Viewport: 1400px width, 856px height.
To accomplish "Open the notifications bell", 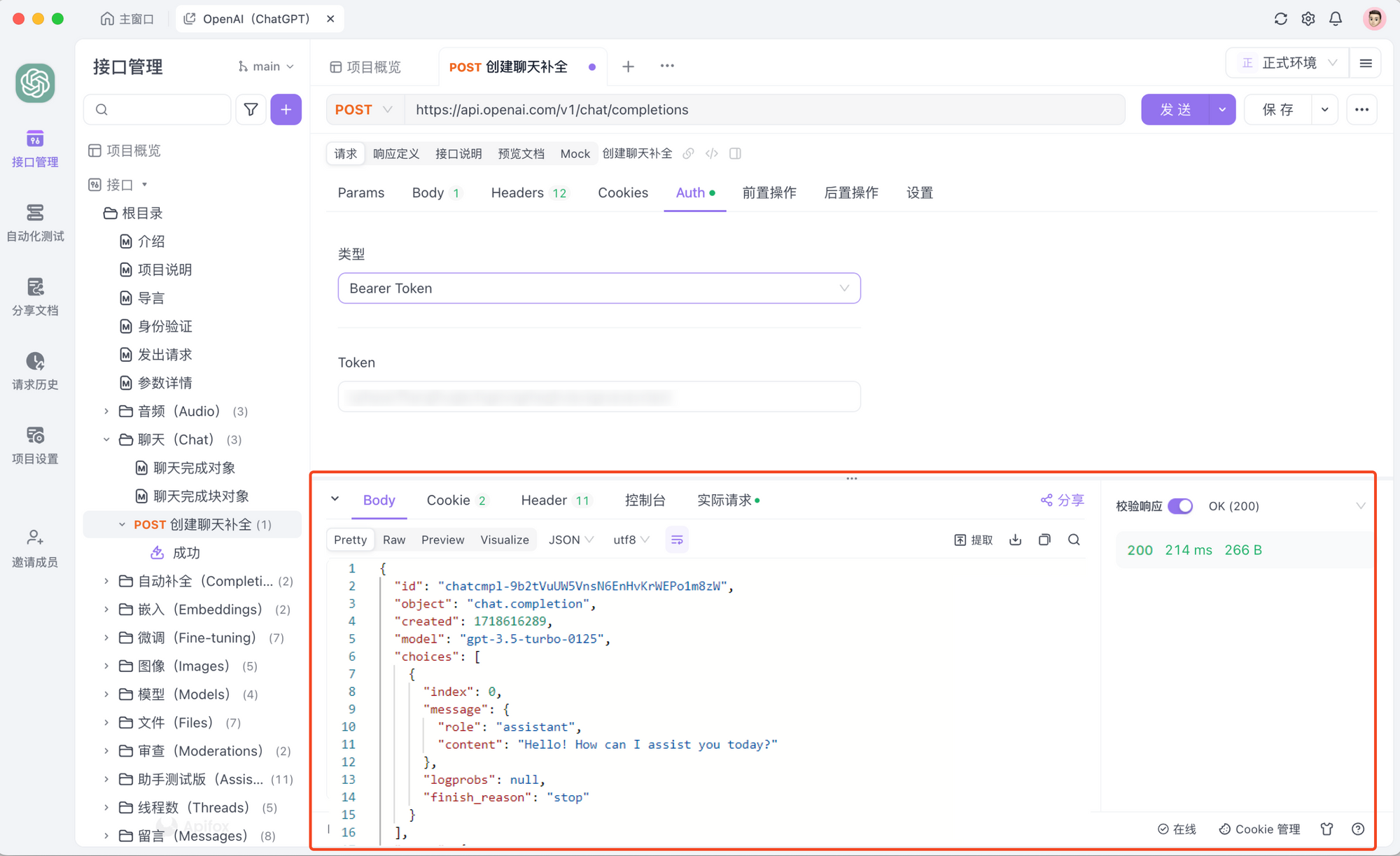I will coord(1336,19).
